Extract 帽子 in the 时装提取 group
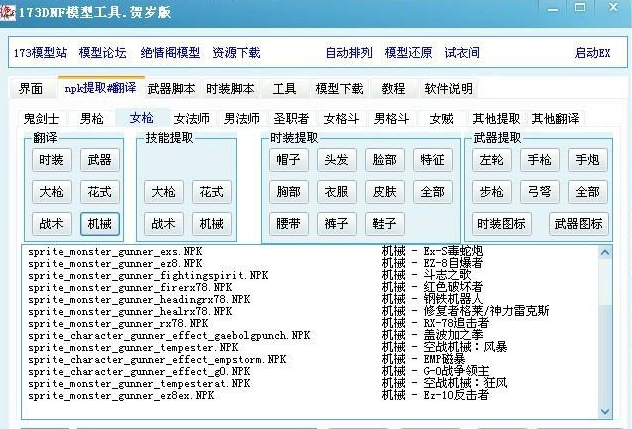The width and height of the screenshot is (632, 429). (288, 159)
